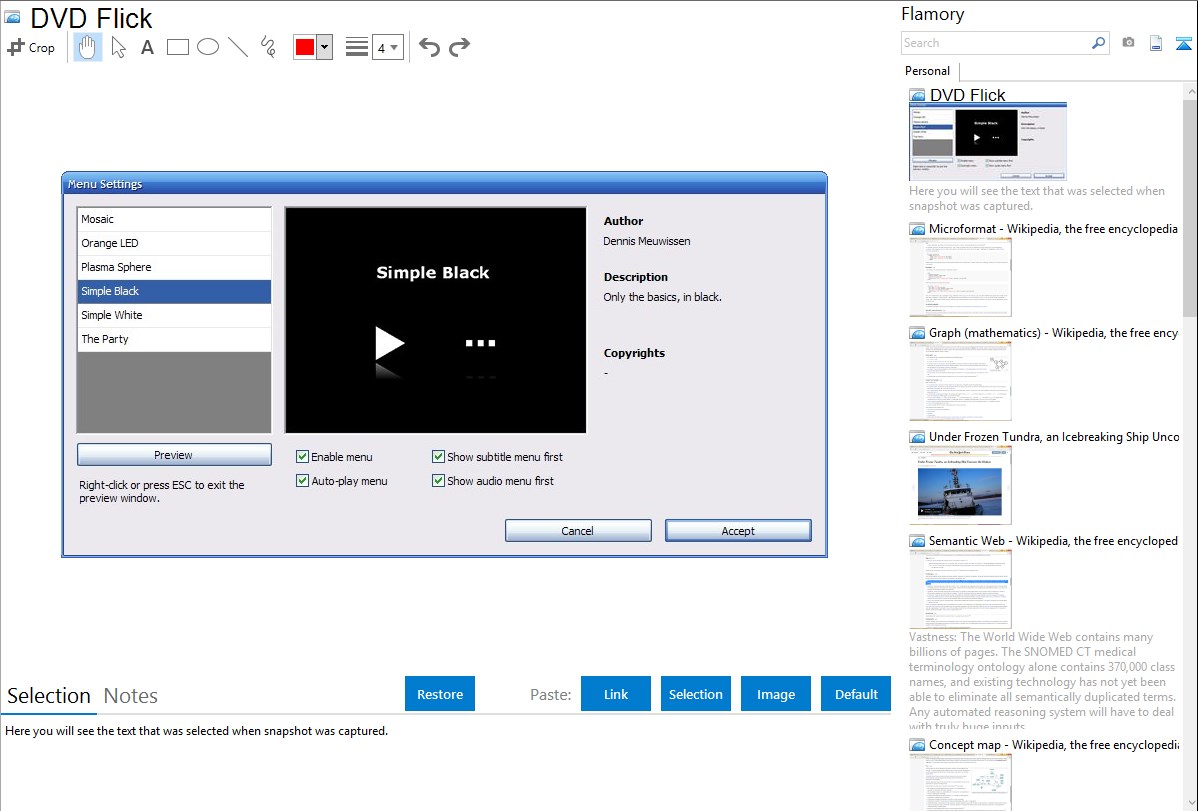Screen dimensions: 1198x811
Task: Paste as Selection button
Action: click(x=695, y=694)
